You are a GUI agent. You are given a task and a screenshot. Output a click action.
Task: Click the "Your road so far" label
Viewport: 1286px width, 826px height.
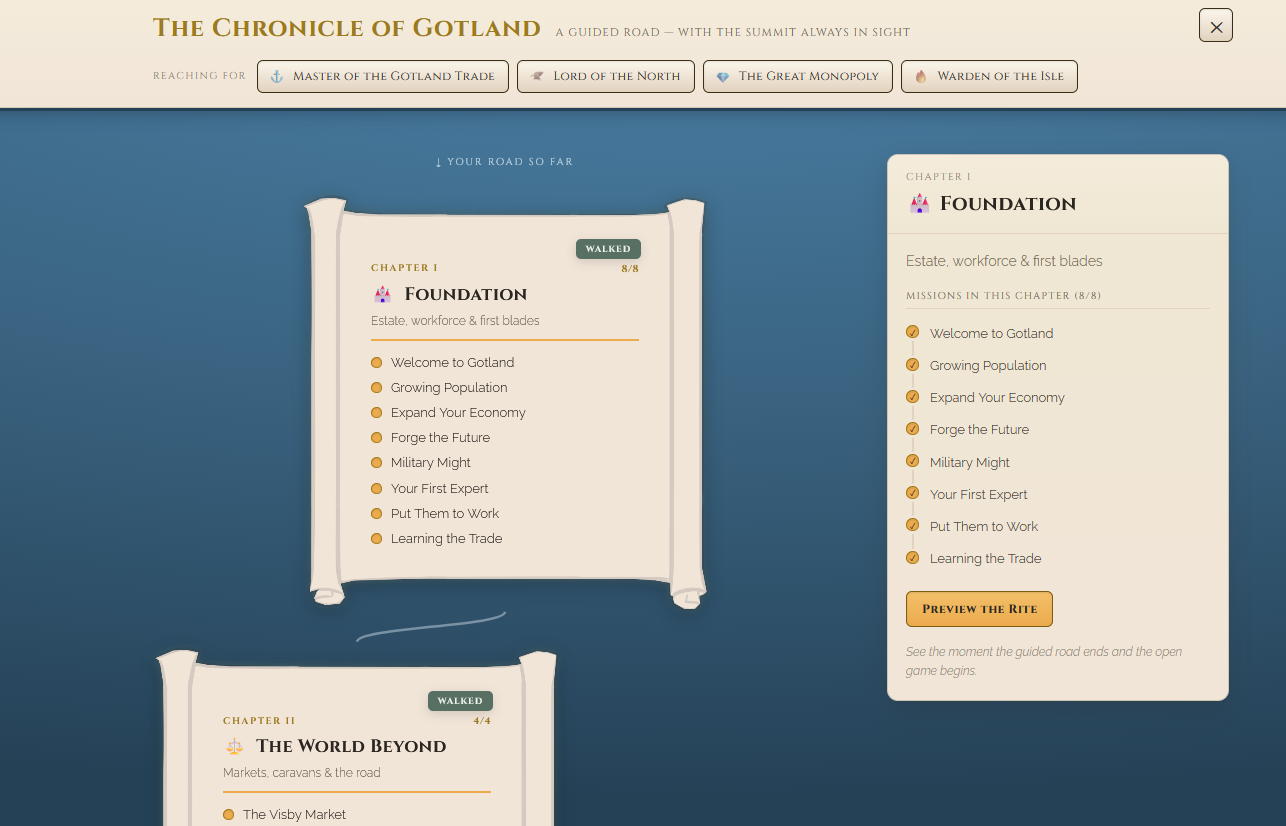point(504,162)
